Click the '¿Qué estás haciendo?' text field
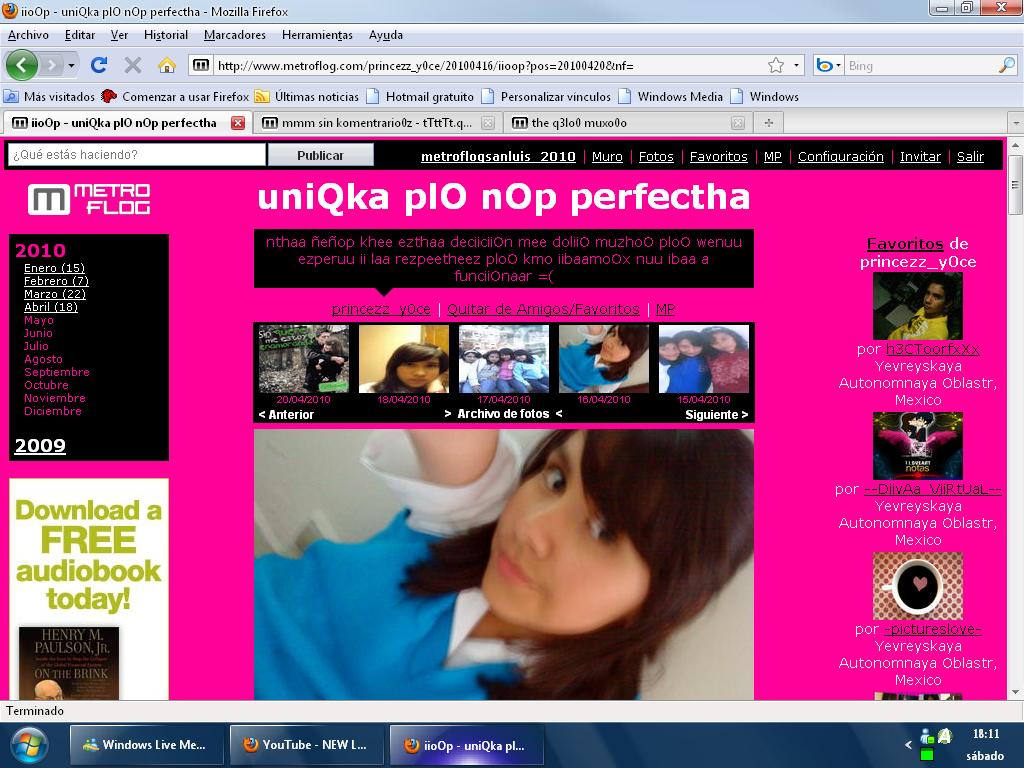Viewport: 1024px width, 768px height. click(137, 155)
